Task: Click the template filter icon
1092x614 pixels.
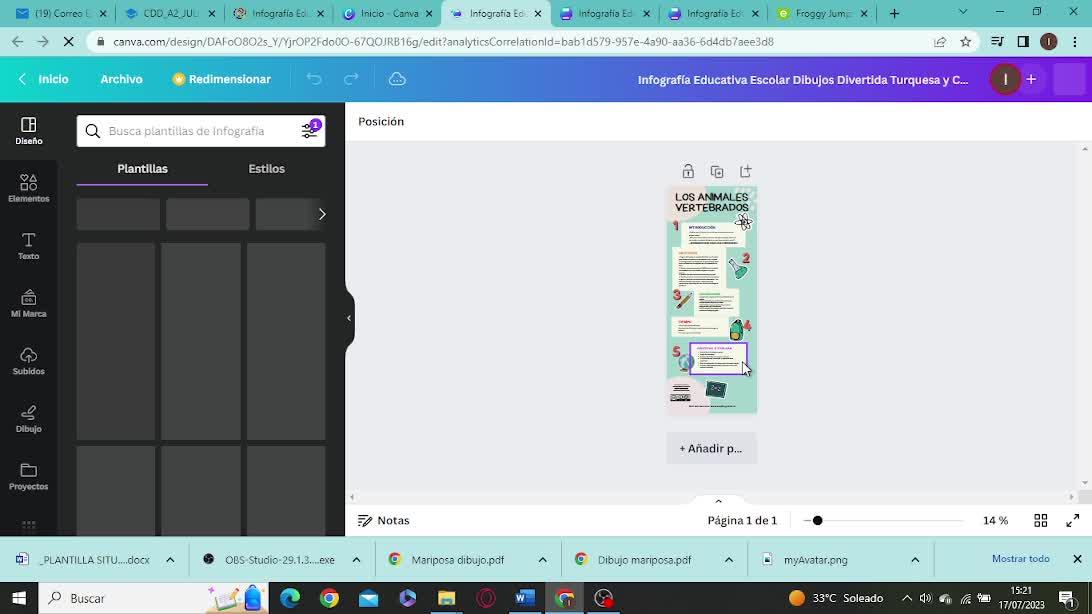Action: coord(310,130)
